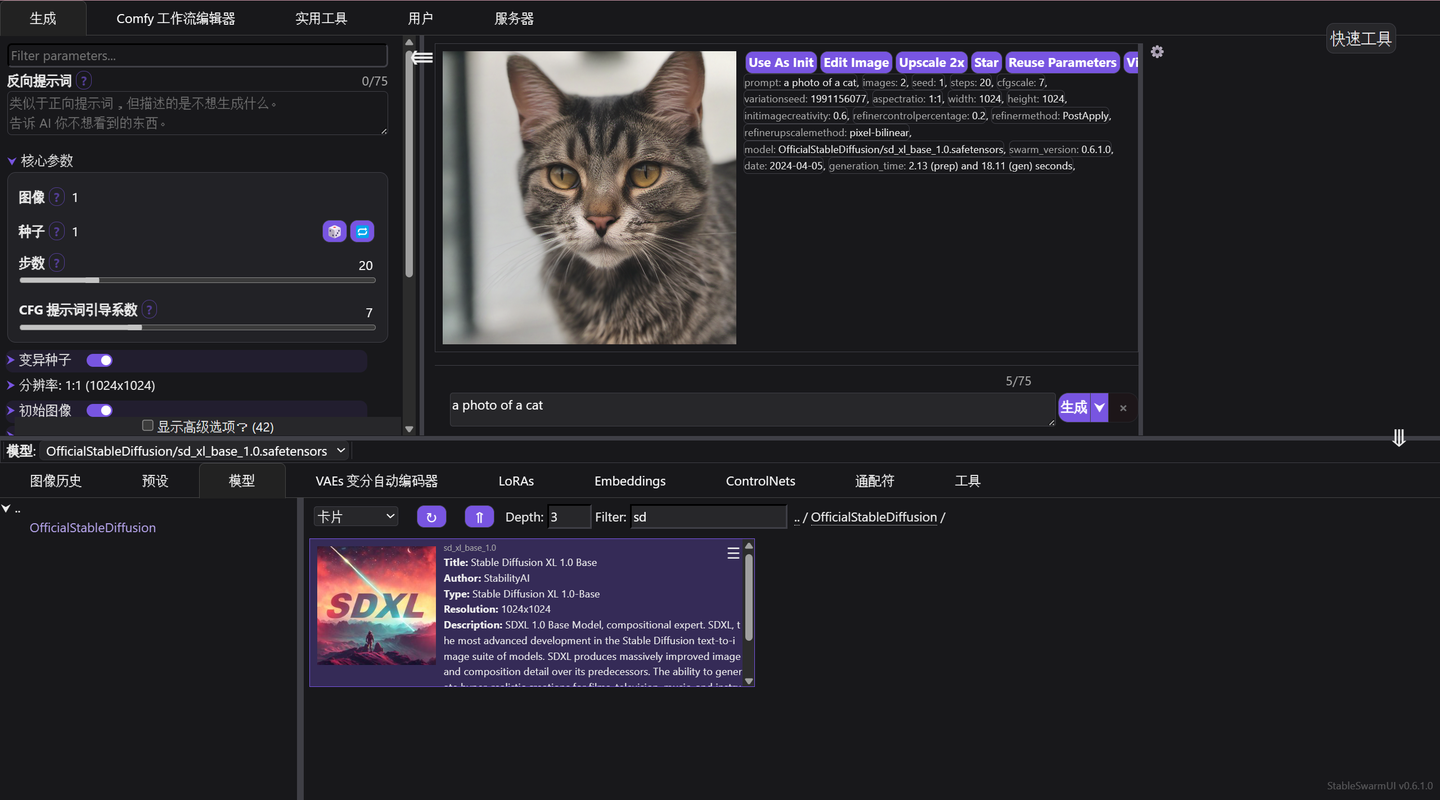Toggle the 变异种子 switch
1440x800 pixels.
tap(99, 360)
